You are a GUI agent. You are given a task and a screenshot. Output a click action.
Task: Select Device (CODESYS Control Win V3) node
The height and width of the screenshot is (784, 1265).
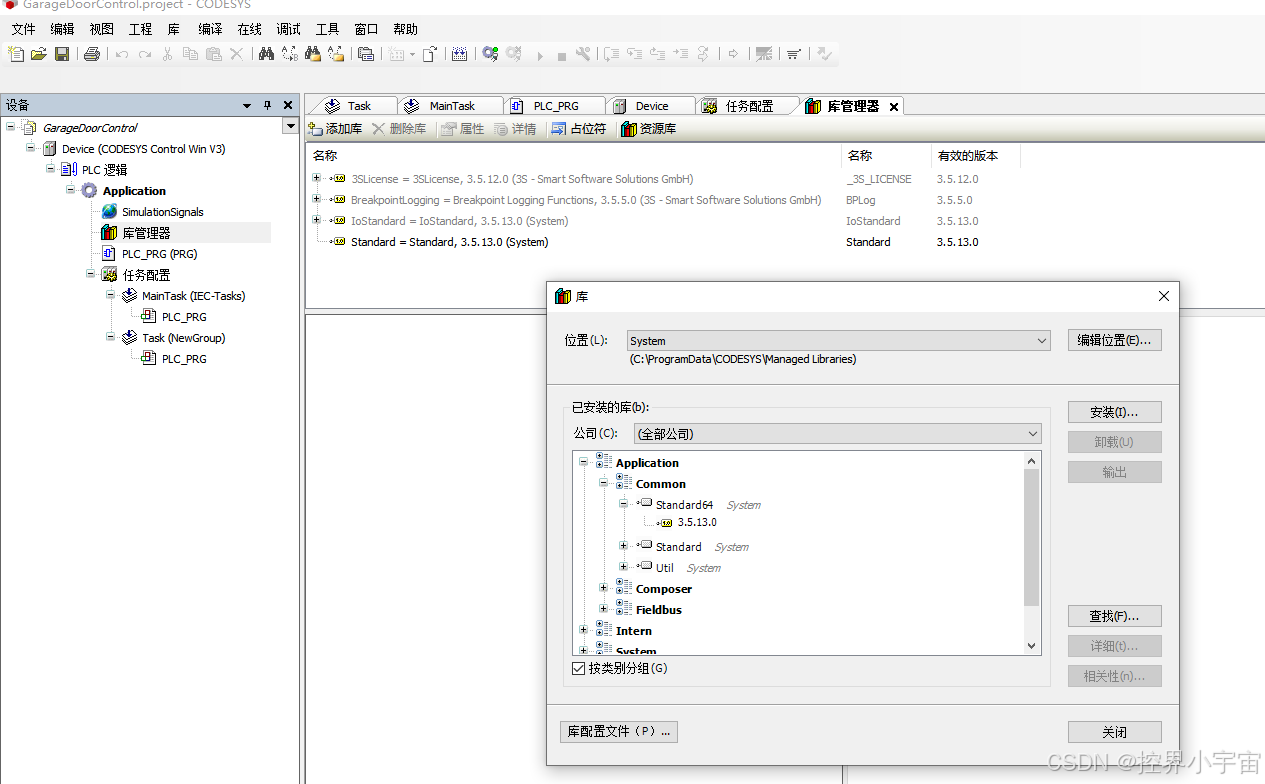tap(133, 149)
